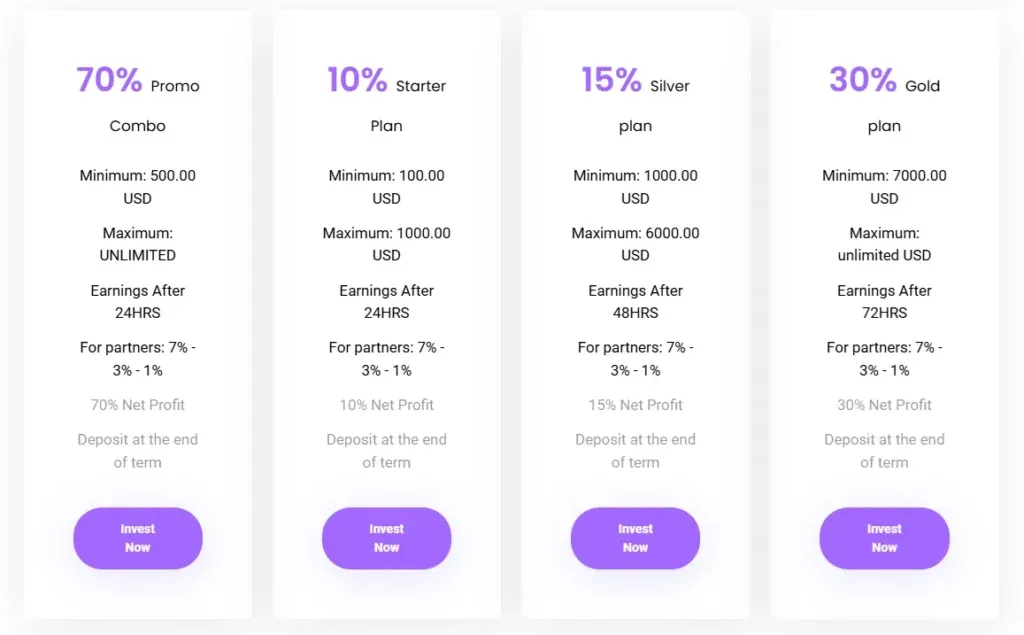Click the Minimum: 1000.00 USD text
The image size is (1024, 635).
[635, 187]
